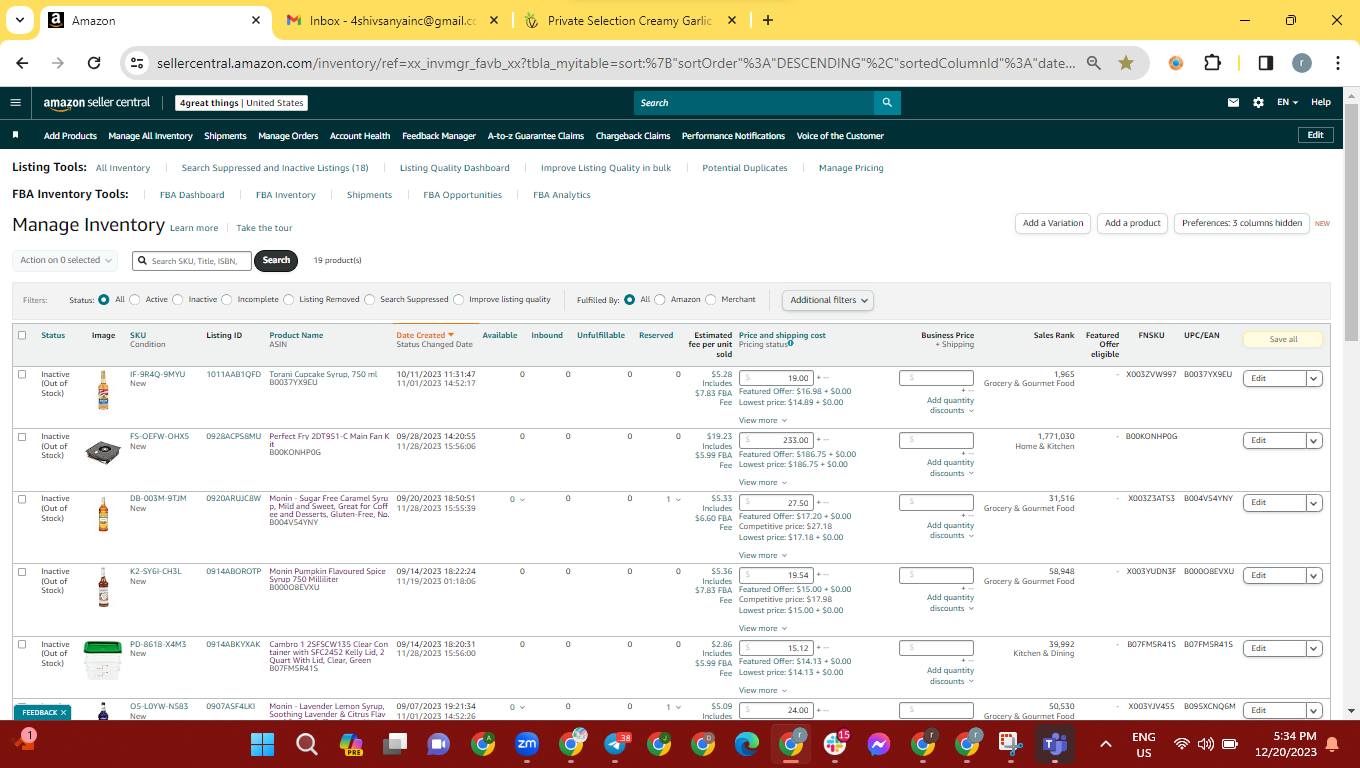Open Account Health in the nav bar

[x=360, y=136]
